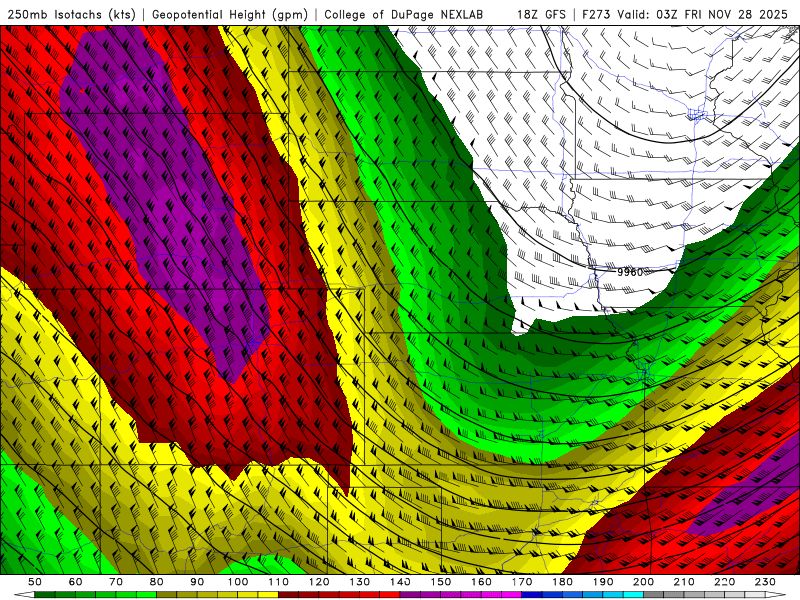800x600 pixels.
Task: Select the '230' legend scale number
Action: (x=765, y=582)
